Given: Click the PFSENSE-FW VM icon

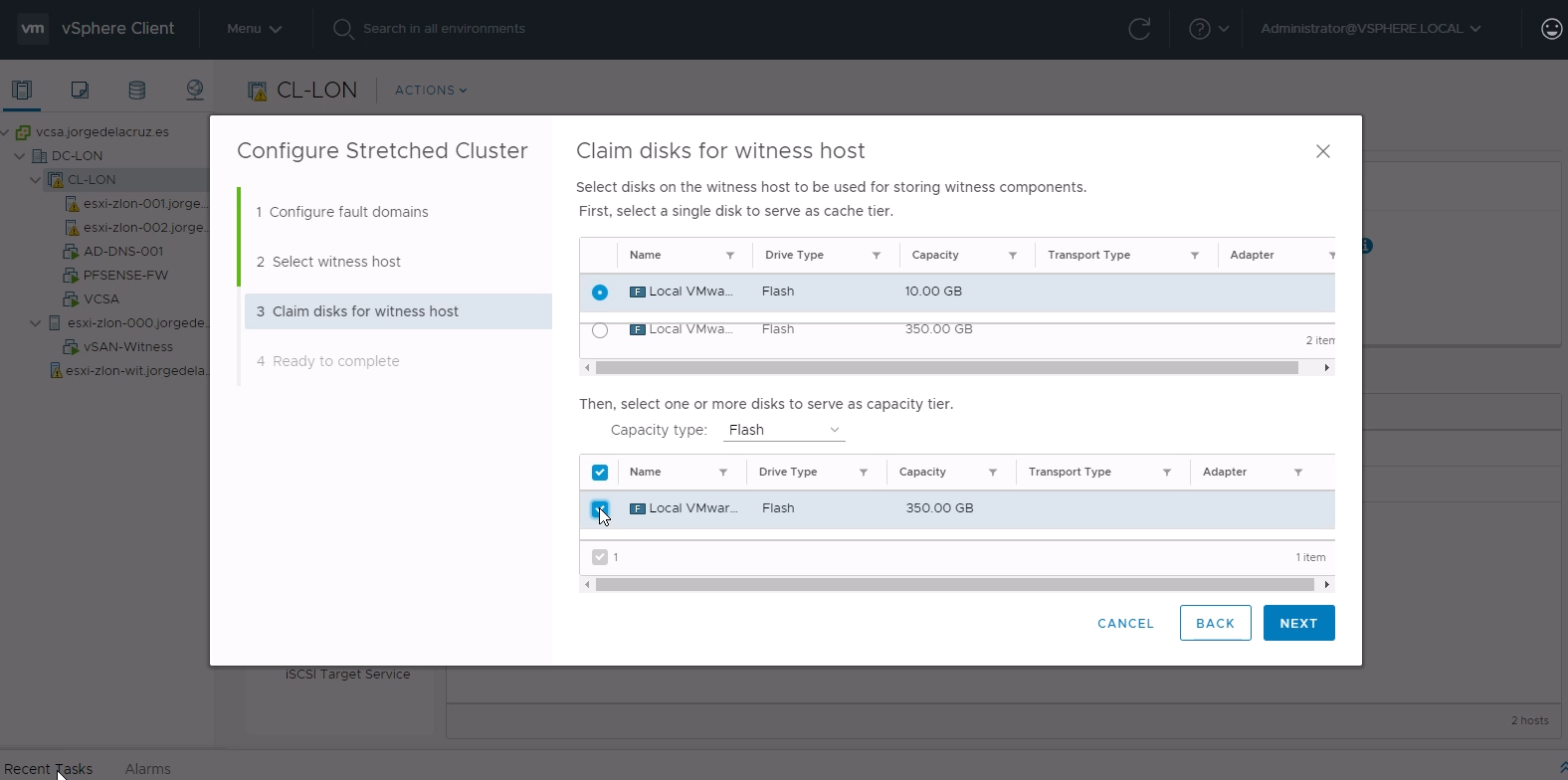Looking at the screenshot, I should tap(71, 276).
